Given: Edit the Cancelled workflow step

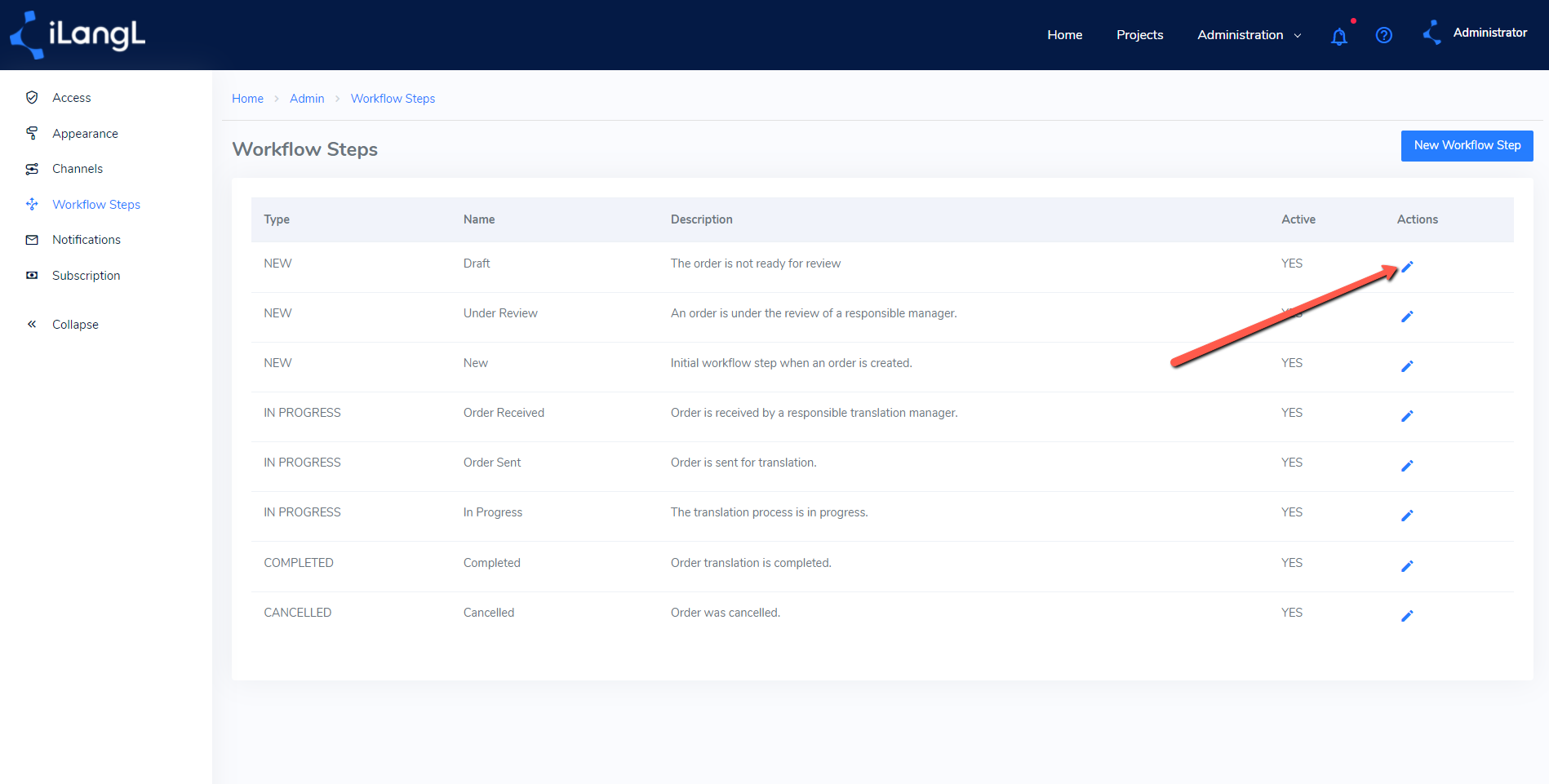Looking at the screenshot, I should pyautogui.click(x=1407, y=616).
